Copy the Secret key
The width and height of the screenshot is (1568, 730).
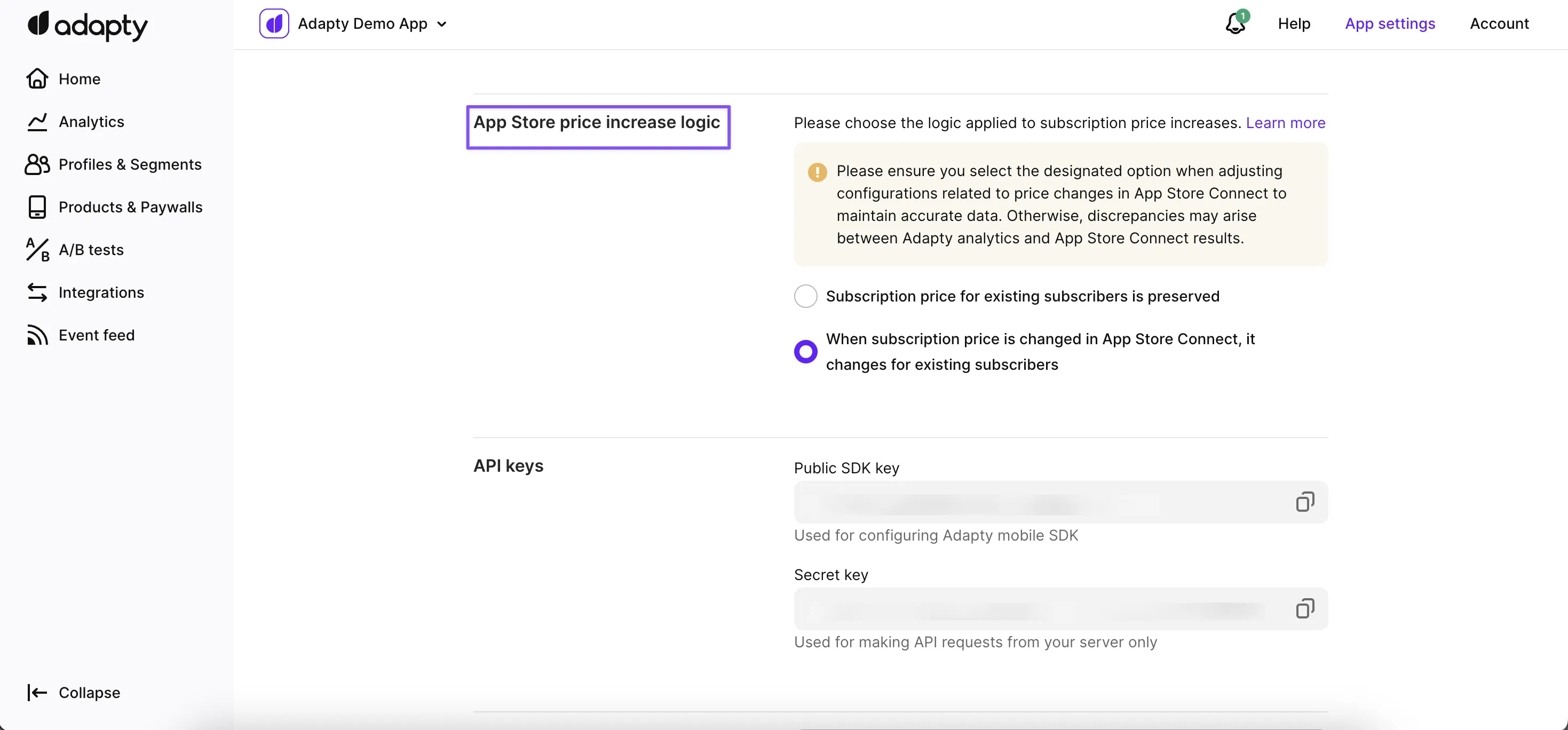[1304, 609]
